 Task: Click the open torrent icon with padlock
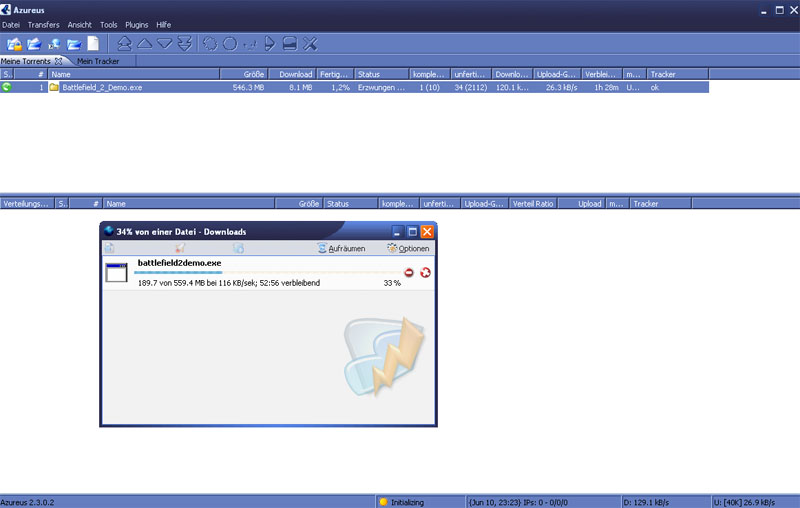pyautogui.click(x=14, y=44)
